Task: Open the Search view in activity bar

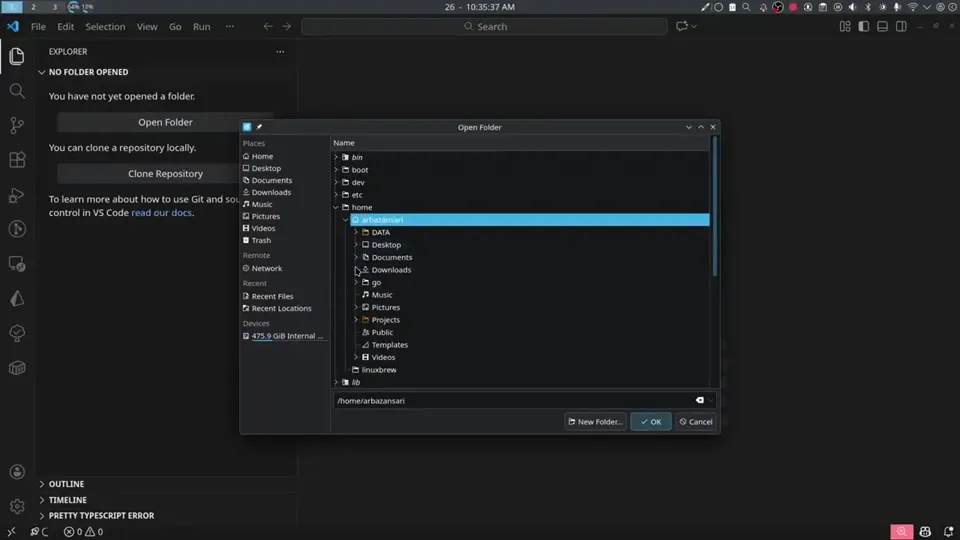Action: (x=17, y=91)
